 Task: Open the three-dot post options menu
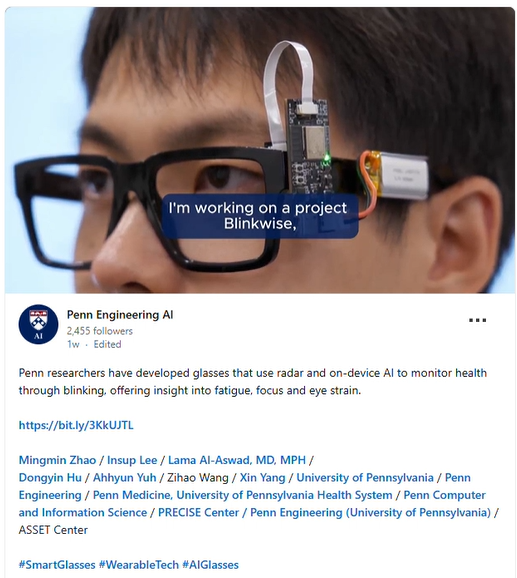point(477,320)
